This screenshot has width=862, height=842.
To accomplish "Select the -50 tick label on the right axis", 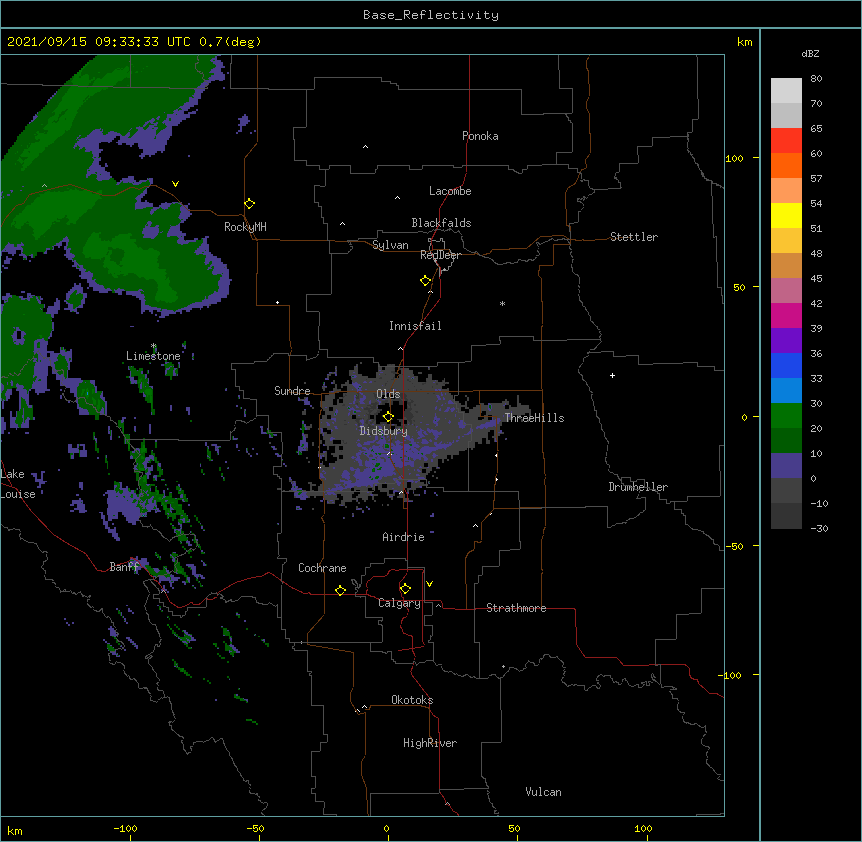I will tap(734, 546).
